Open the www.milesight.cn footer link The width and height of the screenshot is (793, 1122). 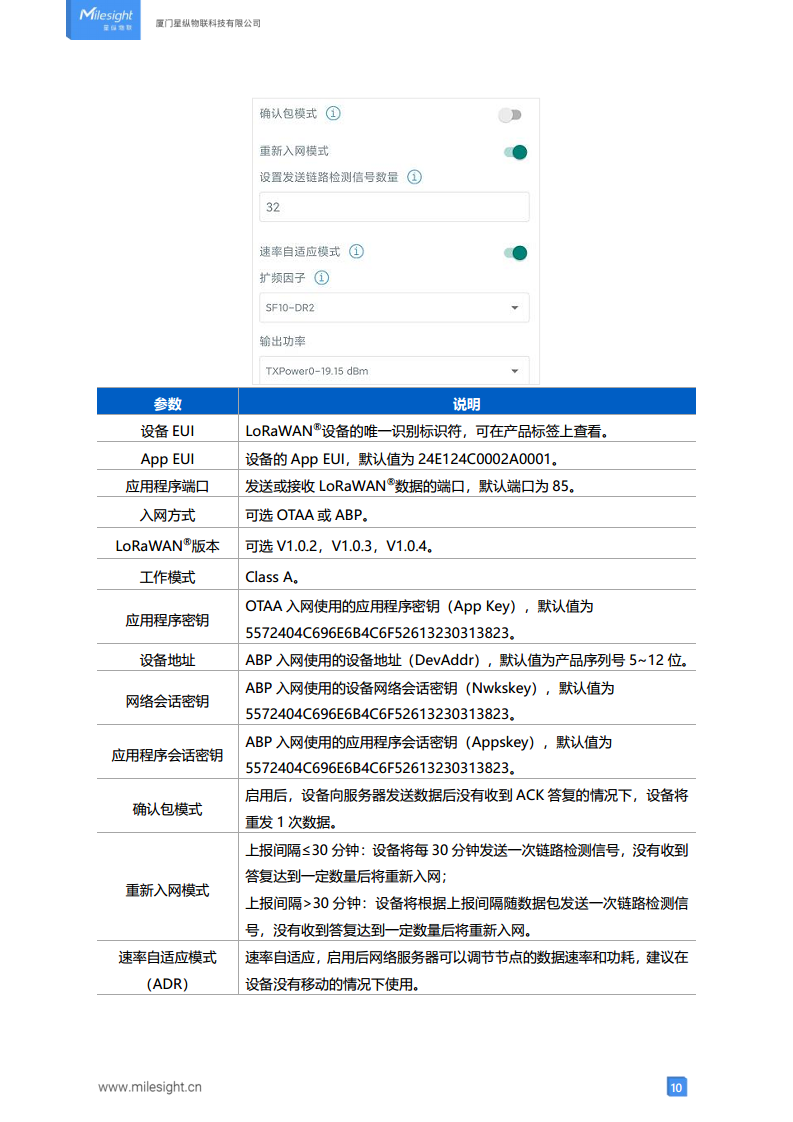pos(150,1087)
